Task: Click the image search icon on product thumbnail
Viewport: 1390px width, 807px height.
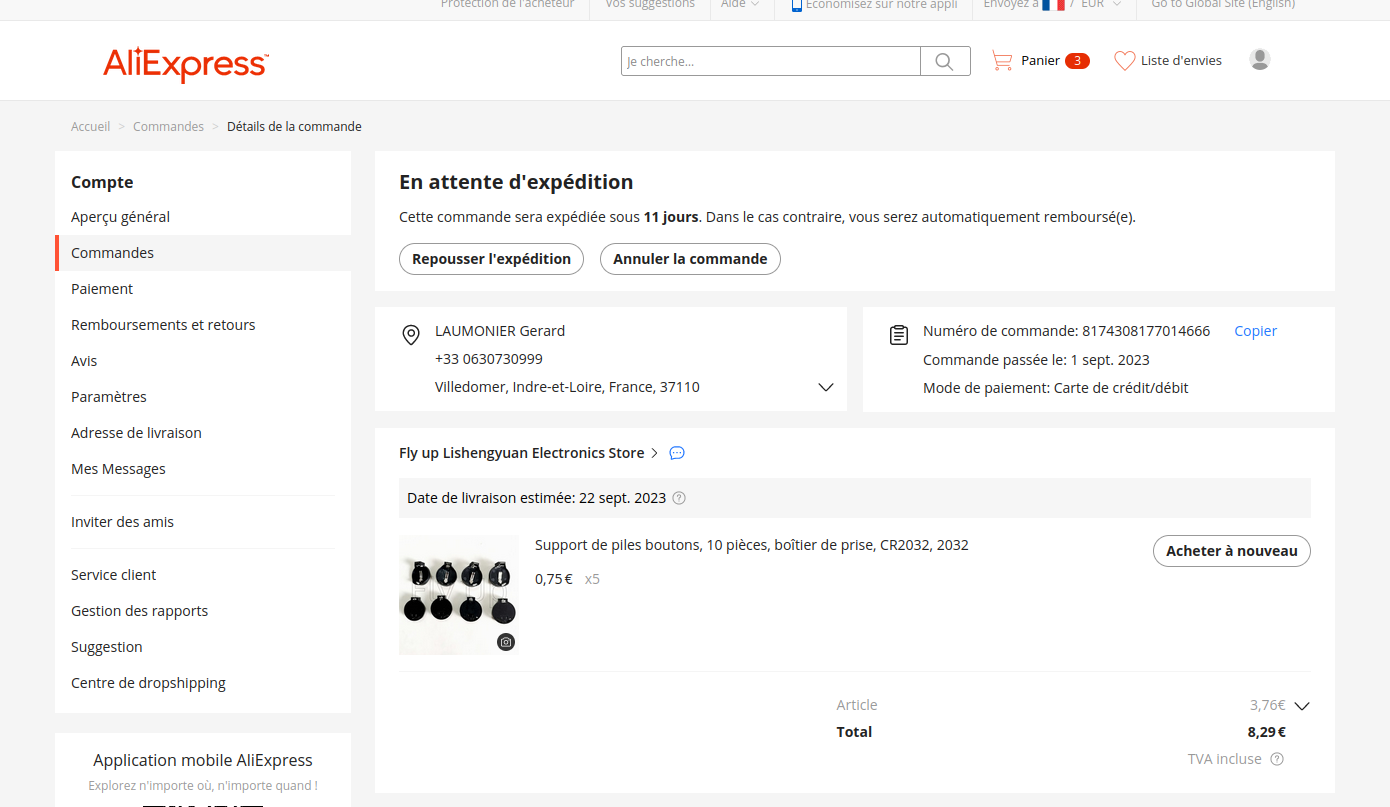Action: [x=506, y=642]
